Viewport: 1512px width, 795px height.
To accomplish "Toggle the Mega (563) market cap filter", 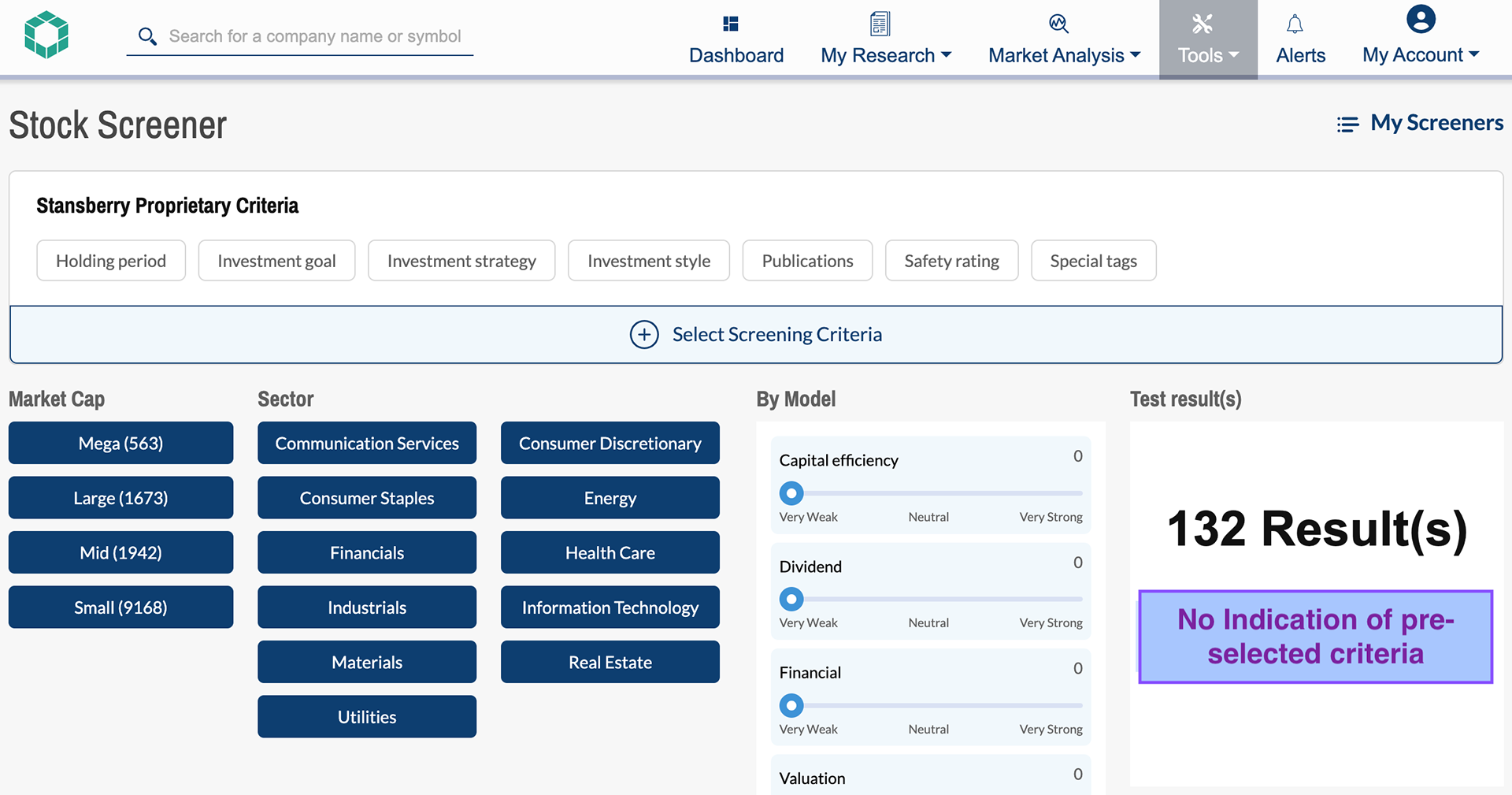I will 120,443.
